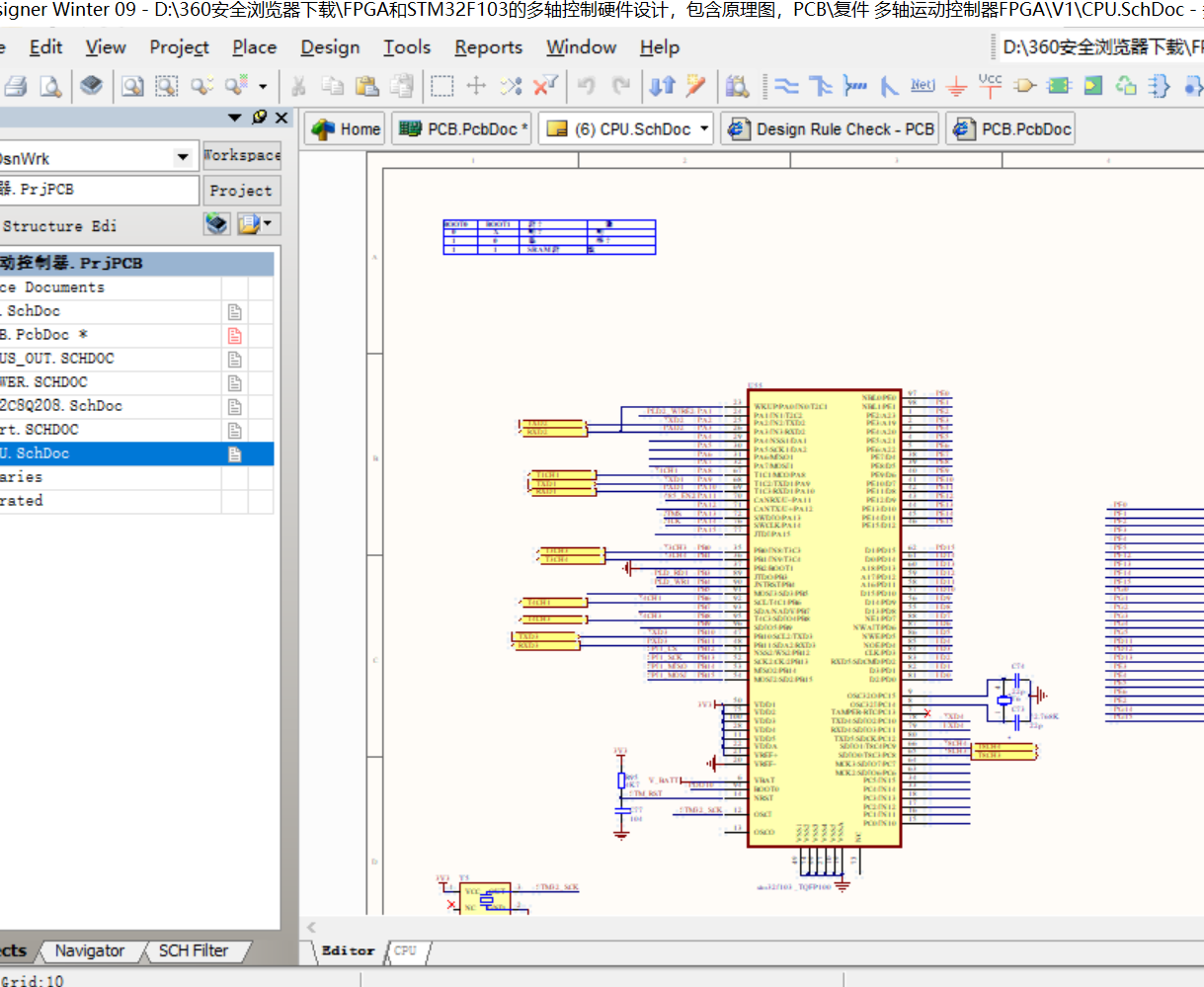The image size is (1204, 987).
Task: Open the Place menu
Action: click(x=255, y=46)
